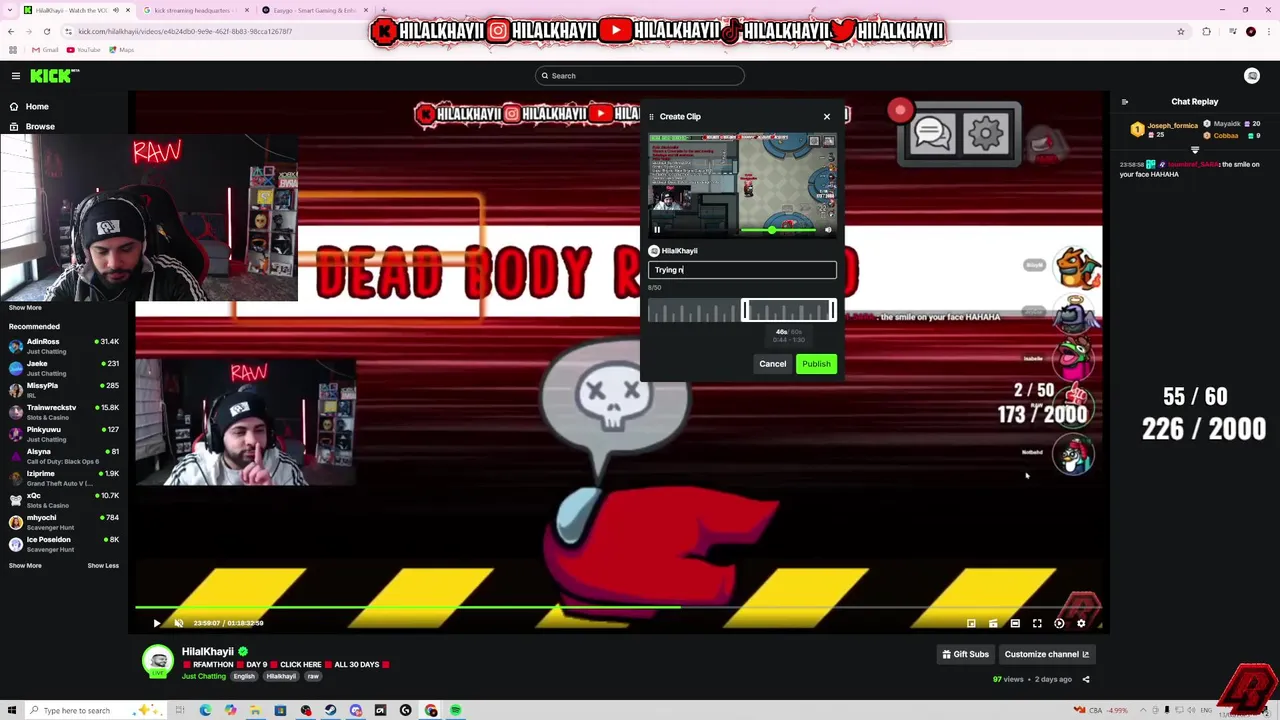
Task: Pause the clip preview playback
Action: (657, 230)
